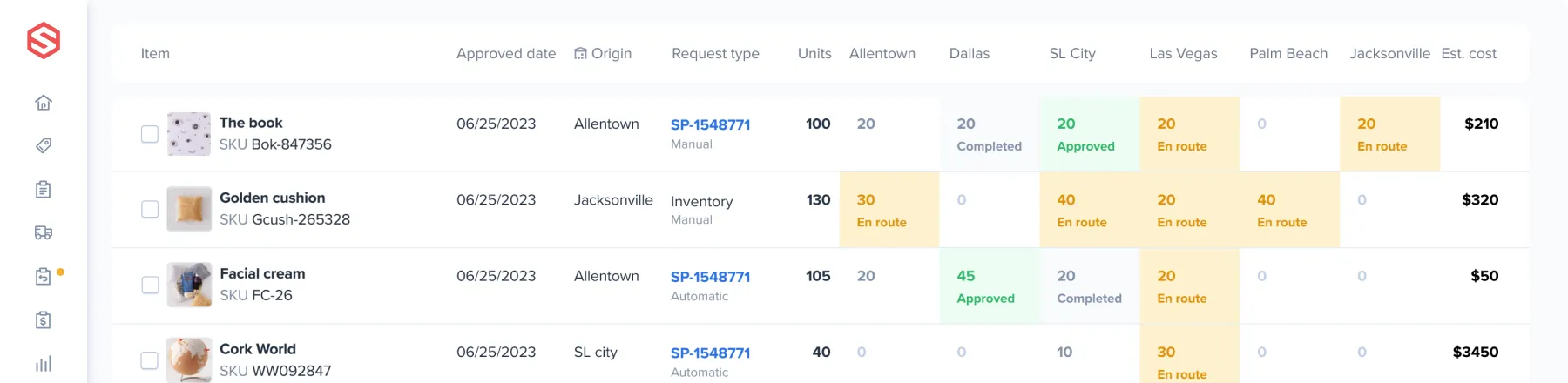This screenshot has height=383, width=1568.
Task: Sort by Approved date column header
Action: [506, 53]
